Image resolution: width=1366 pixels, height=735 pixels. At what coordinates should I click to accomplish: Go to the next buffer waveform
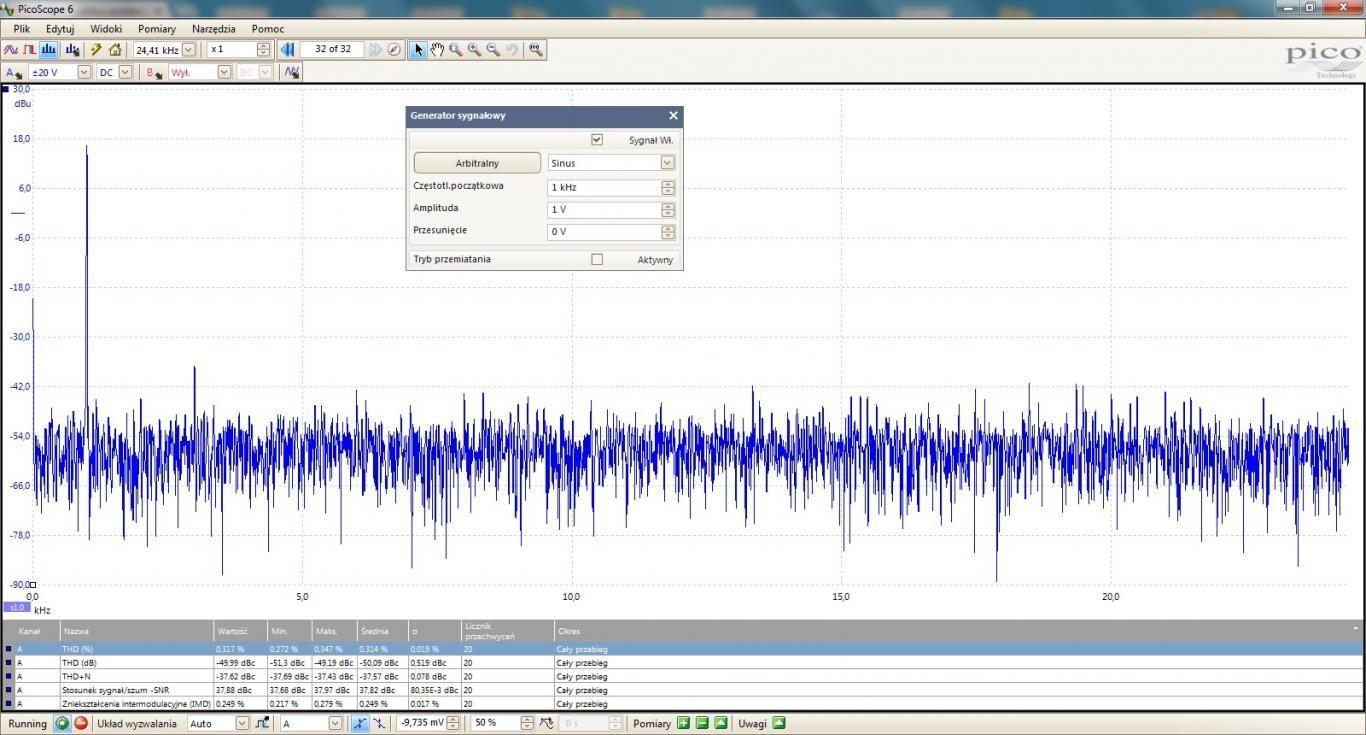click(x=375, y=49)
